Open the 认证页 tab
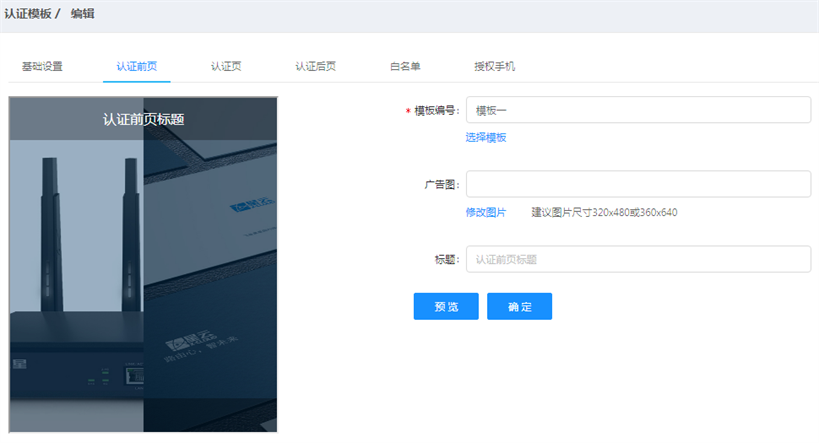This screenshot has height=443, width=819. click(x=226, y=66)
